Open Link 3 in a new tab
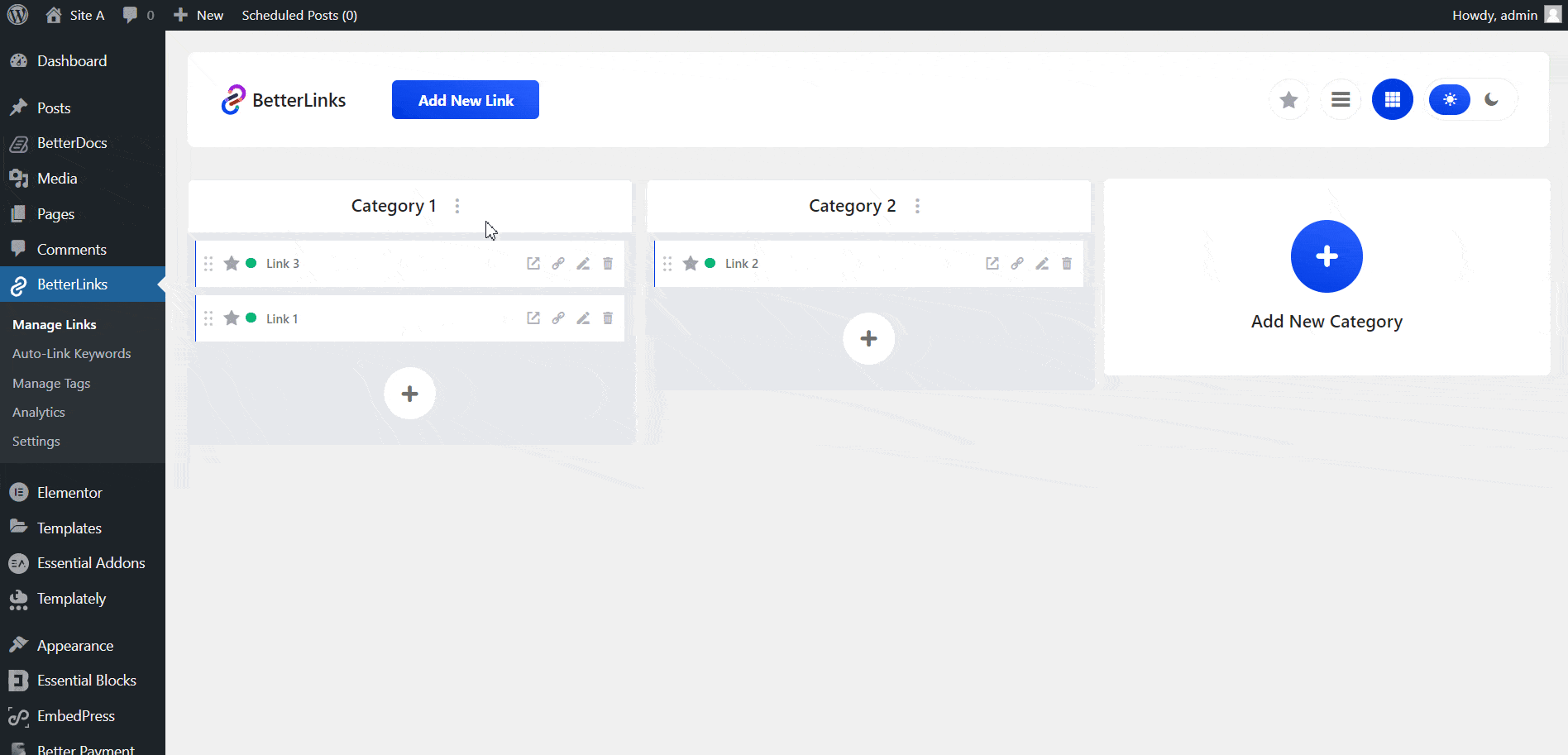 [533, 263]
